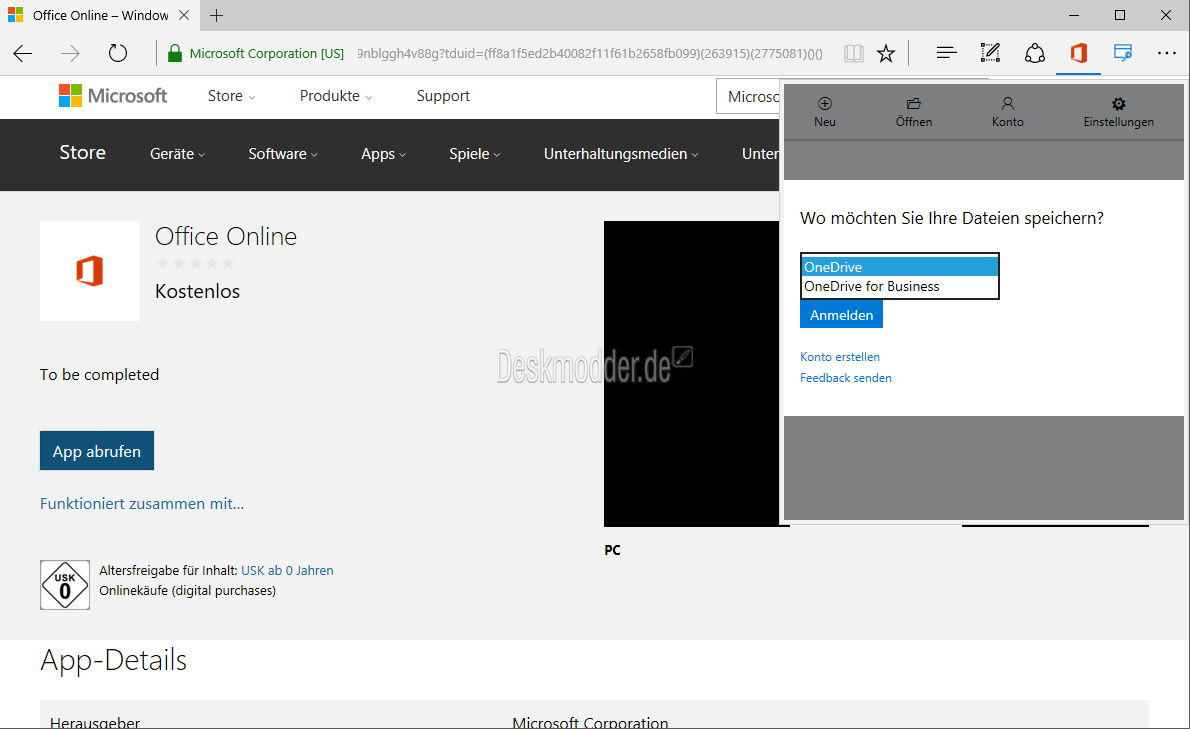
Task: Open Einstellungen gear in Office panel
Action: coord(1119,112)
